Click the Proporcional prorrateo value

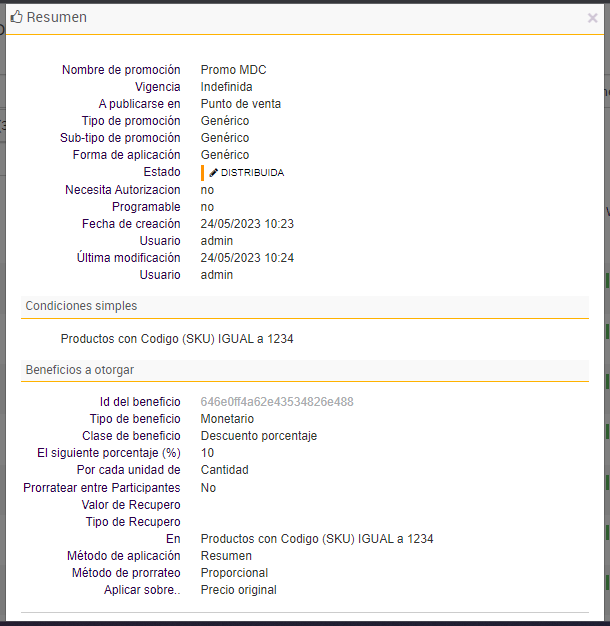(x=234, y=573)
